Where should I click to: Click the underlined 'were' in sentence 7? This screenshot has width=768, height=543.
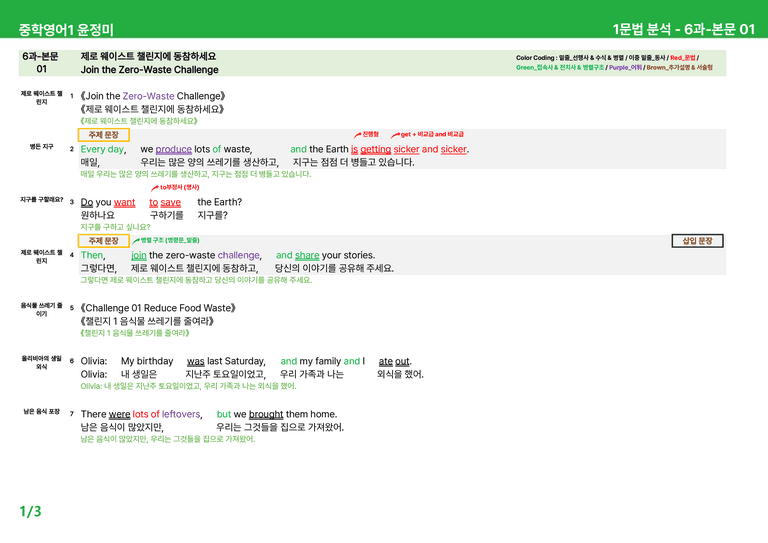point(120,414)
